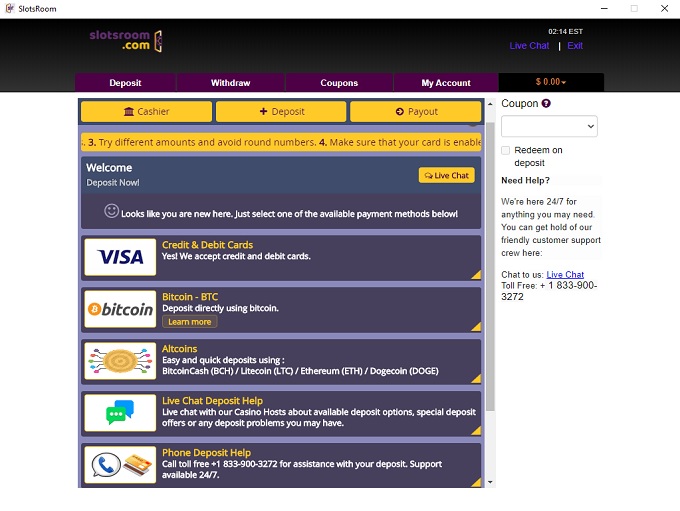Image resolution: width=680 pixels, height=511 pixels.
Task: Open the Coupon dropdown
Action: pyautogui.click(x=549, y=126)
